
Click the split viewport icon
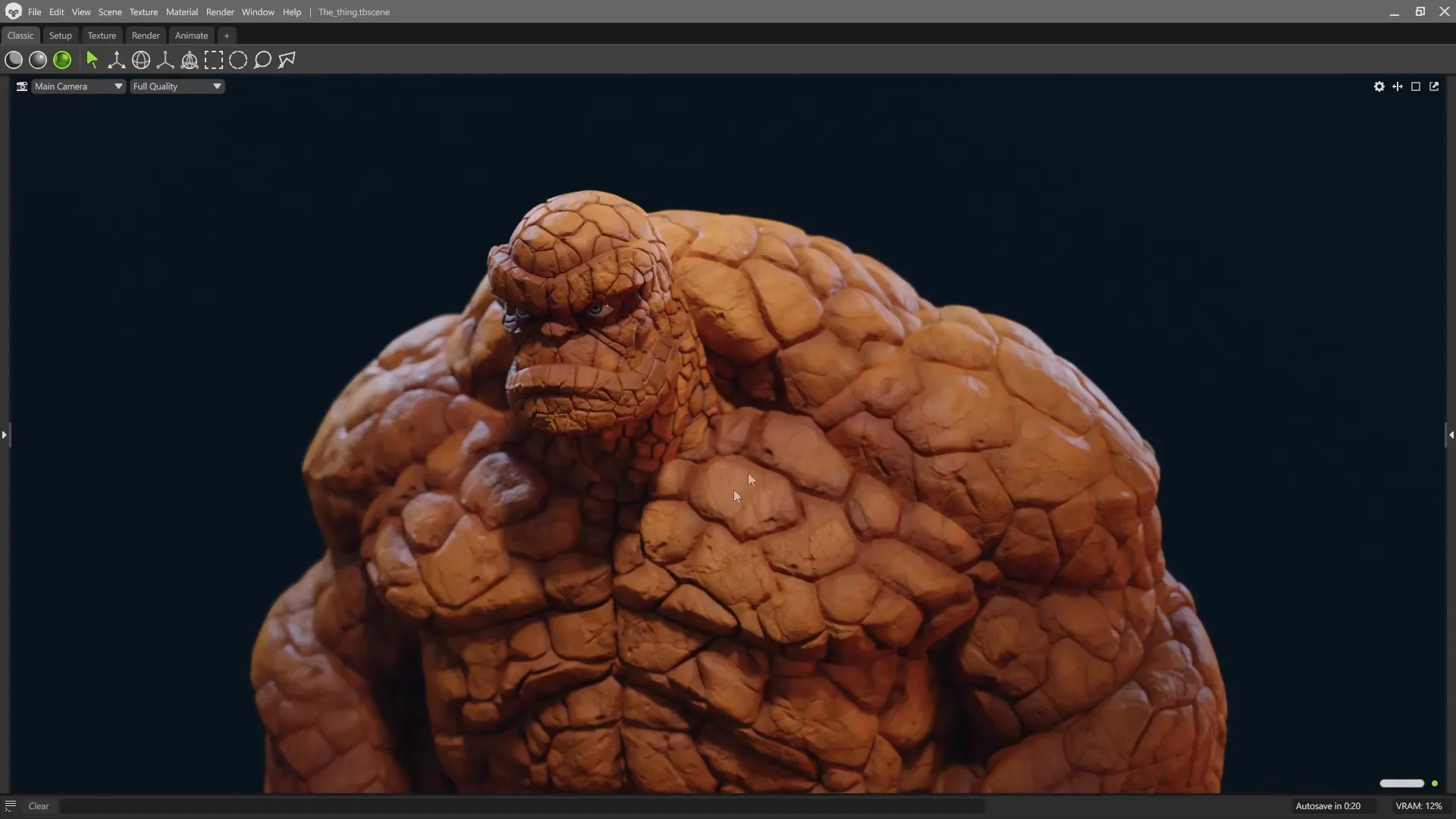click(x=1398, y=86)
